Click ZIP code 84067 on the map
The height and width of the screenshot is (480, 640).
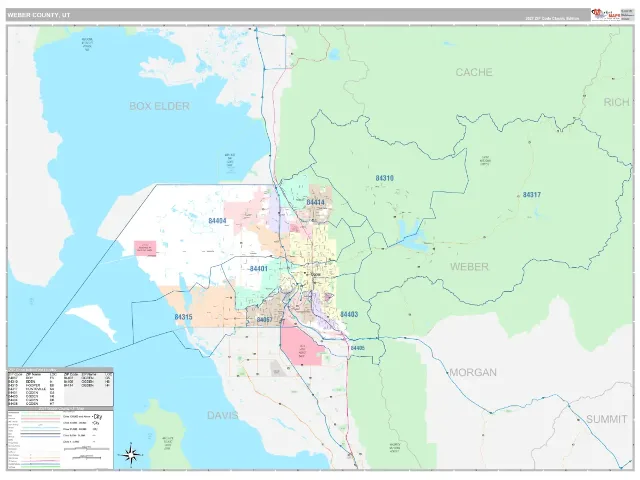point(264,319)
